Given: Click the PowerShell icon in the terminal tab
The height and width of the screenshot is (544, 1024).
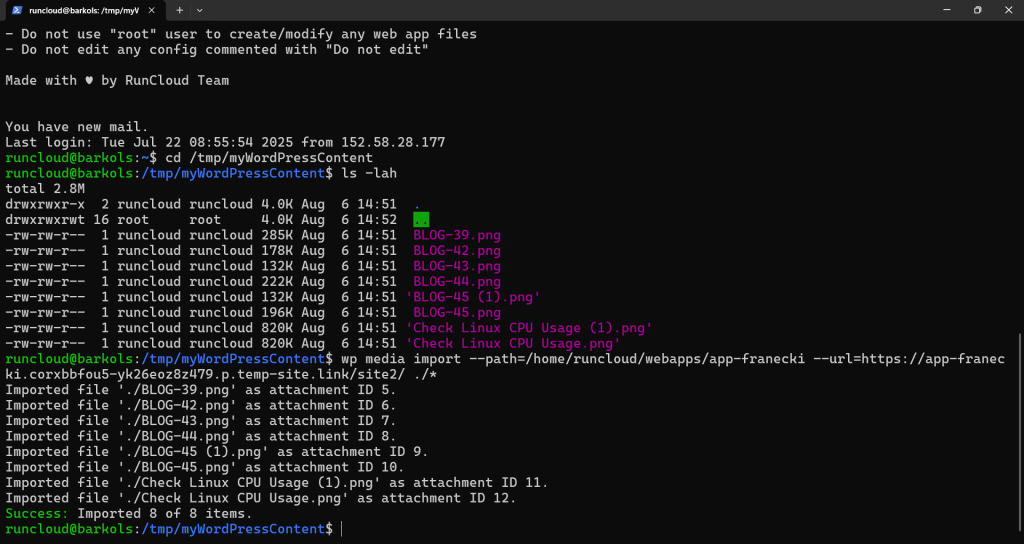Looking at the screenshot, I should click(x=16, y=10).
